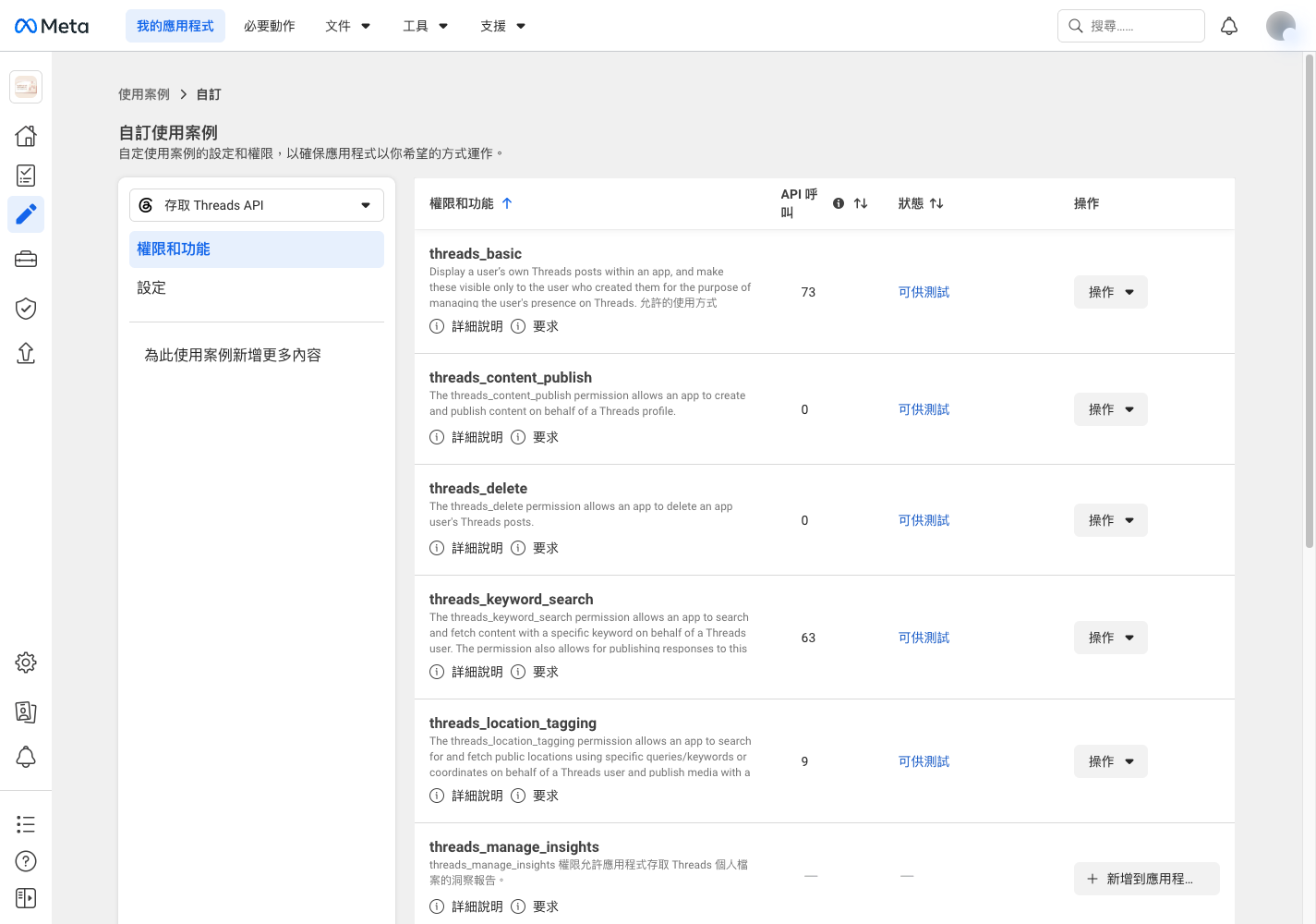Sort by API calls column arrows
Screen dimensions: 1316x924
pos(861,203)
